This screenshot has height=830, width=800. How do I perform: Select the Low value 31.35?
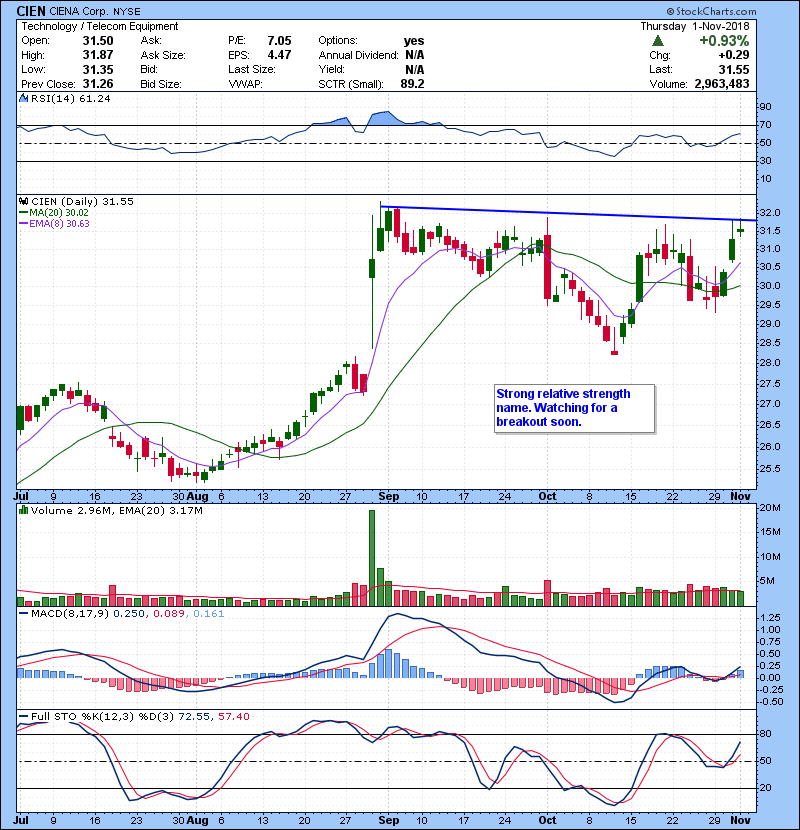tap(98, 69)
